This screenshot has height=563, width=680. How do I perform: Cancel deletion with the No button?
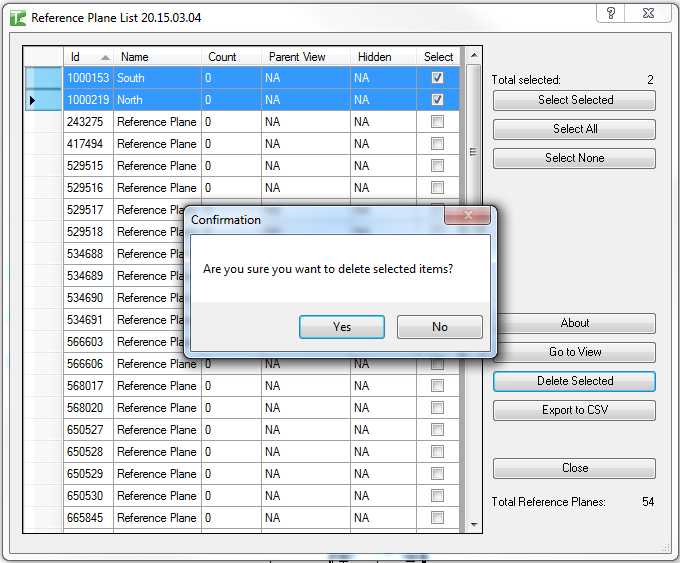tap(440, 327)
